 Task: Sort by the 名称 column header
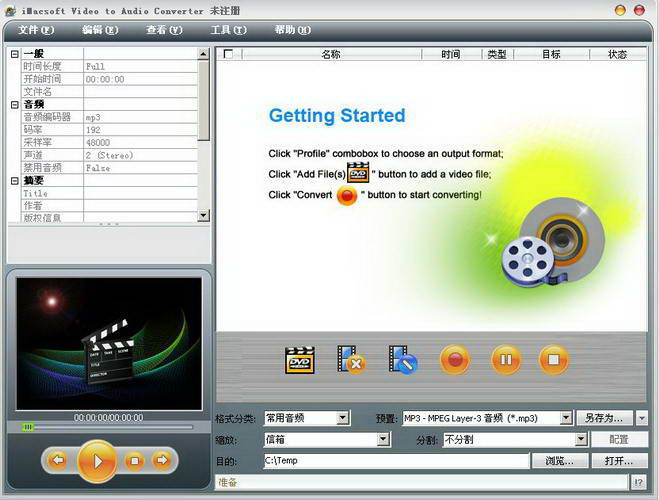(x=332, y=54)
